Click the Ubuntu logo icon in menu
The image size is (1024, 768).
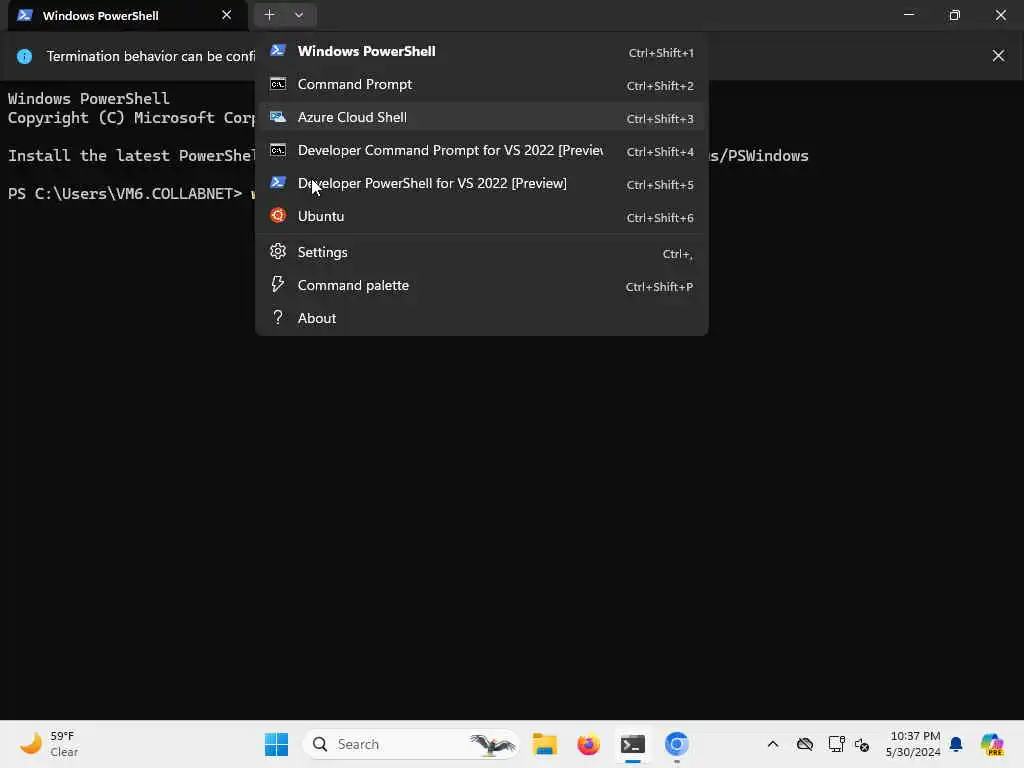coord(278,216)
